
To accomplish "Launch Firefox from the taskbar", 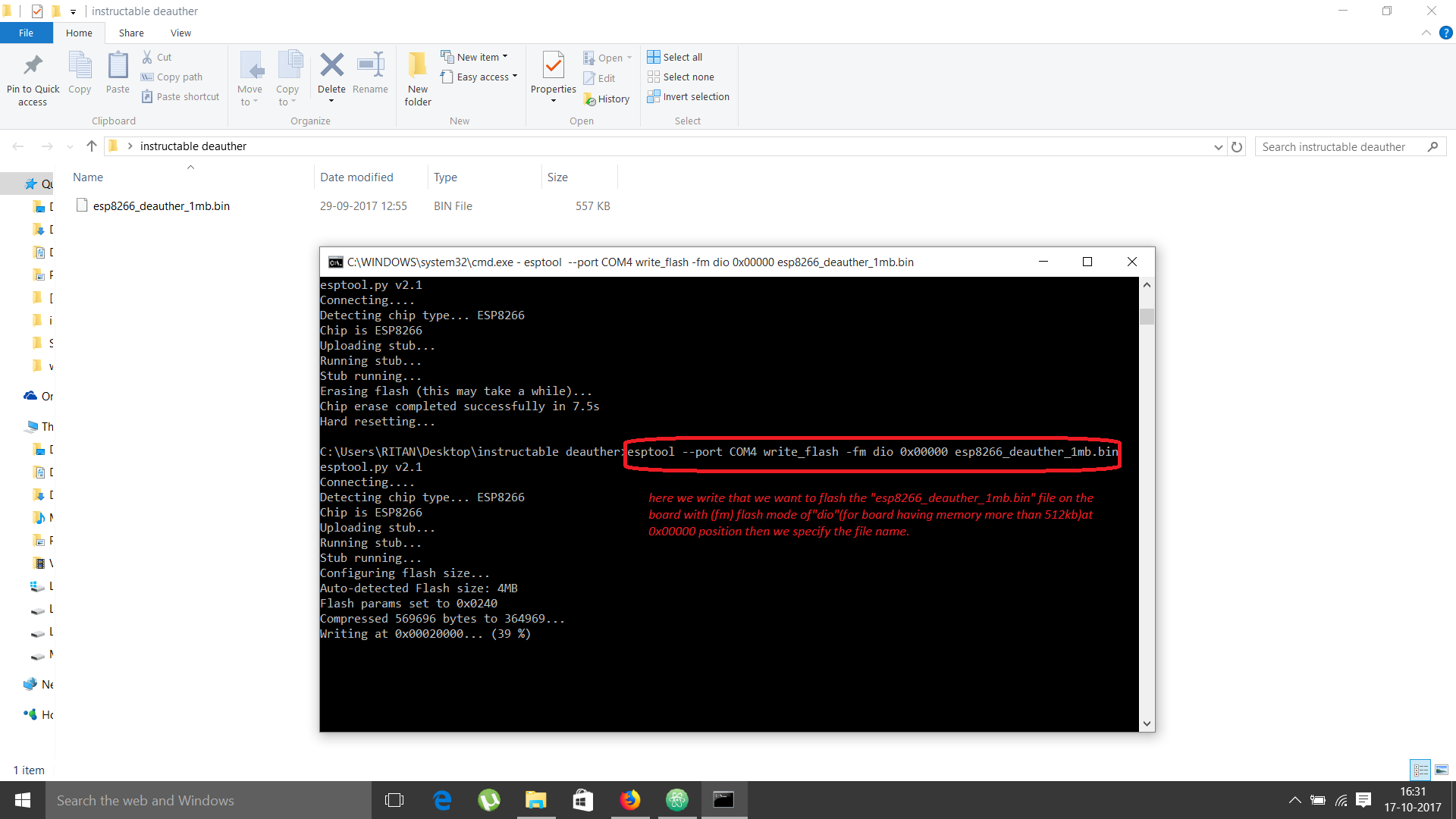I will (x=630, y=800).
